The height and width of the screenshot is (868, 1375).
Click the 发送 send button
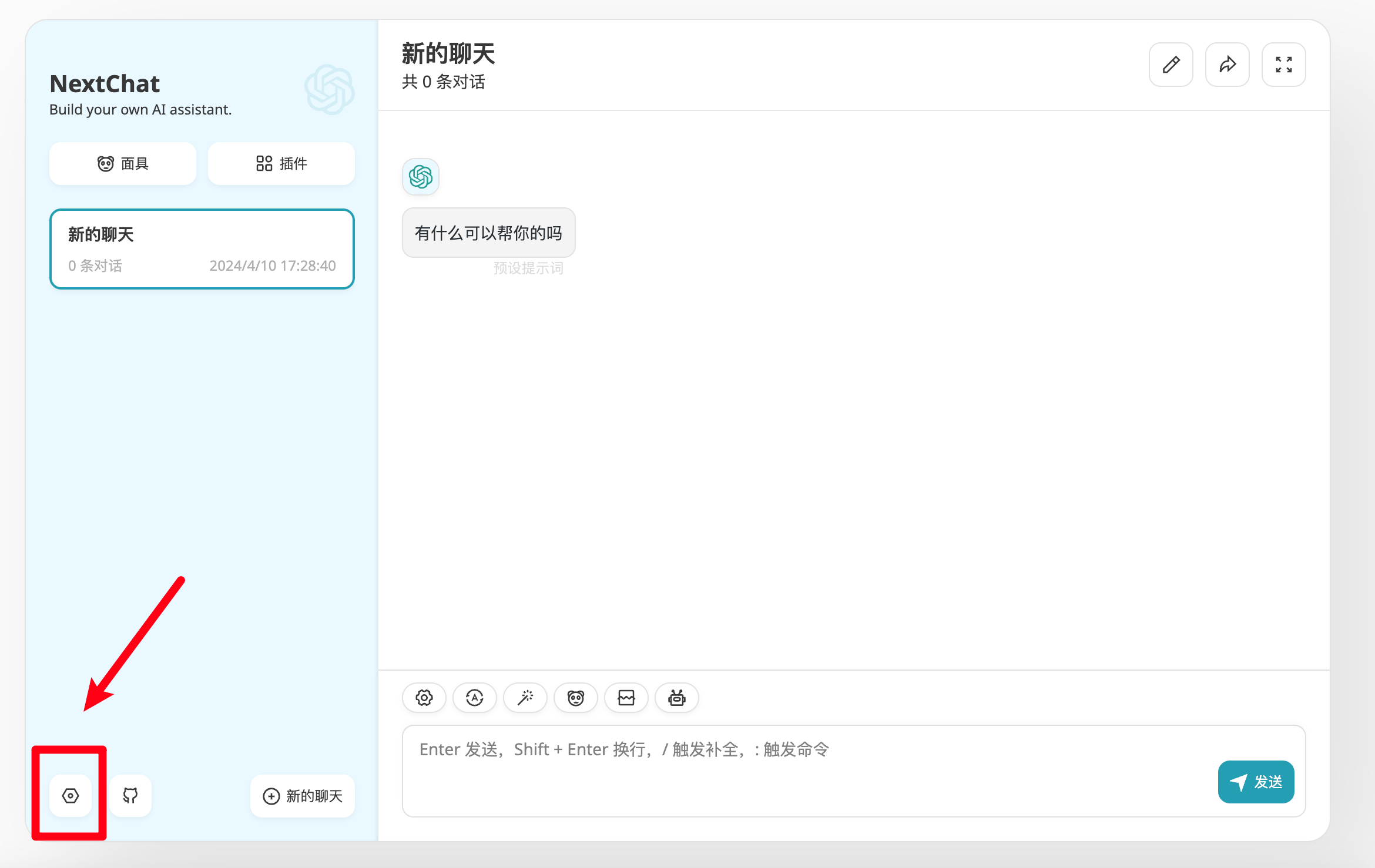(1256, 782)
